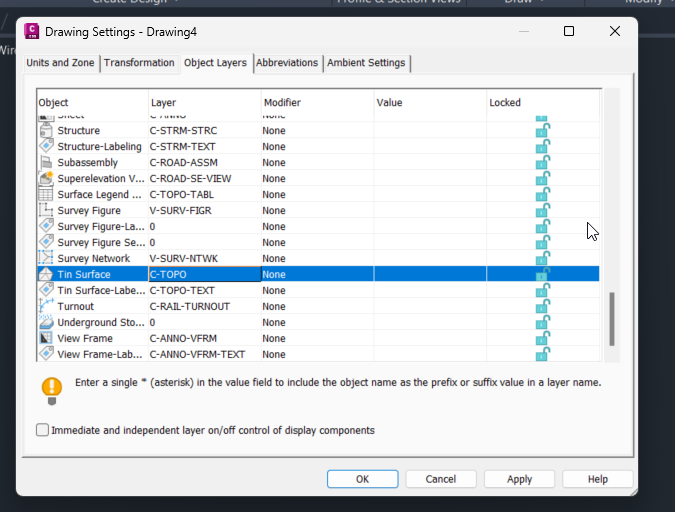The image size is (675, 512).
Task: Click the Subassembly object icon
Action: [46, 163]
